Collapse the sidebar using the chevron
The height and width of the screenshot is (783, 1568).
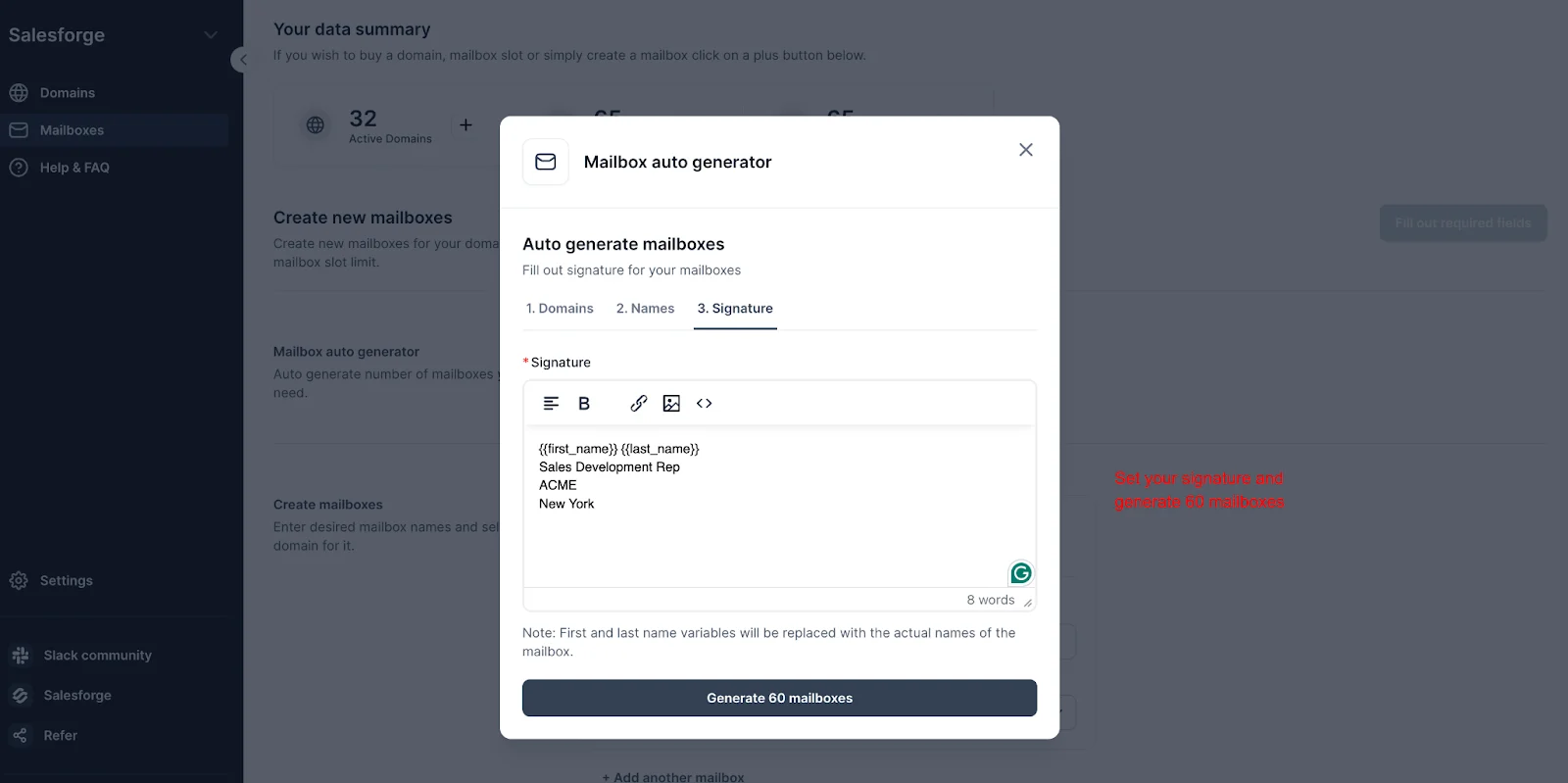click(x=243, y=59)
